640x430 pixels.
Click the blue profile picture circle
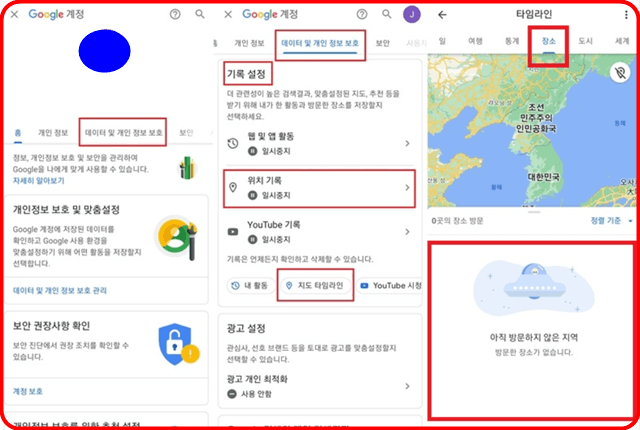click(x=104, y=51)
